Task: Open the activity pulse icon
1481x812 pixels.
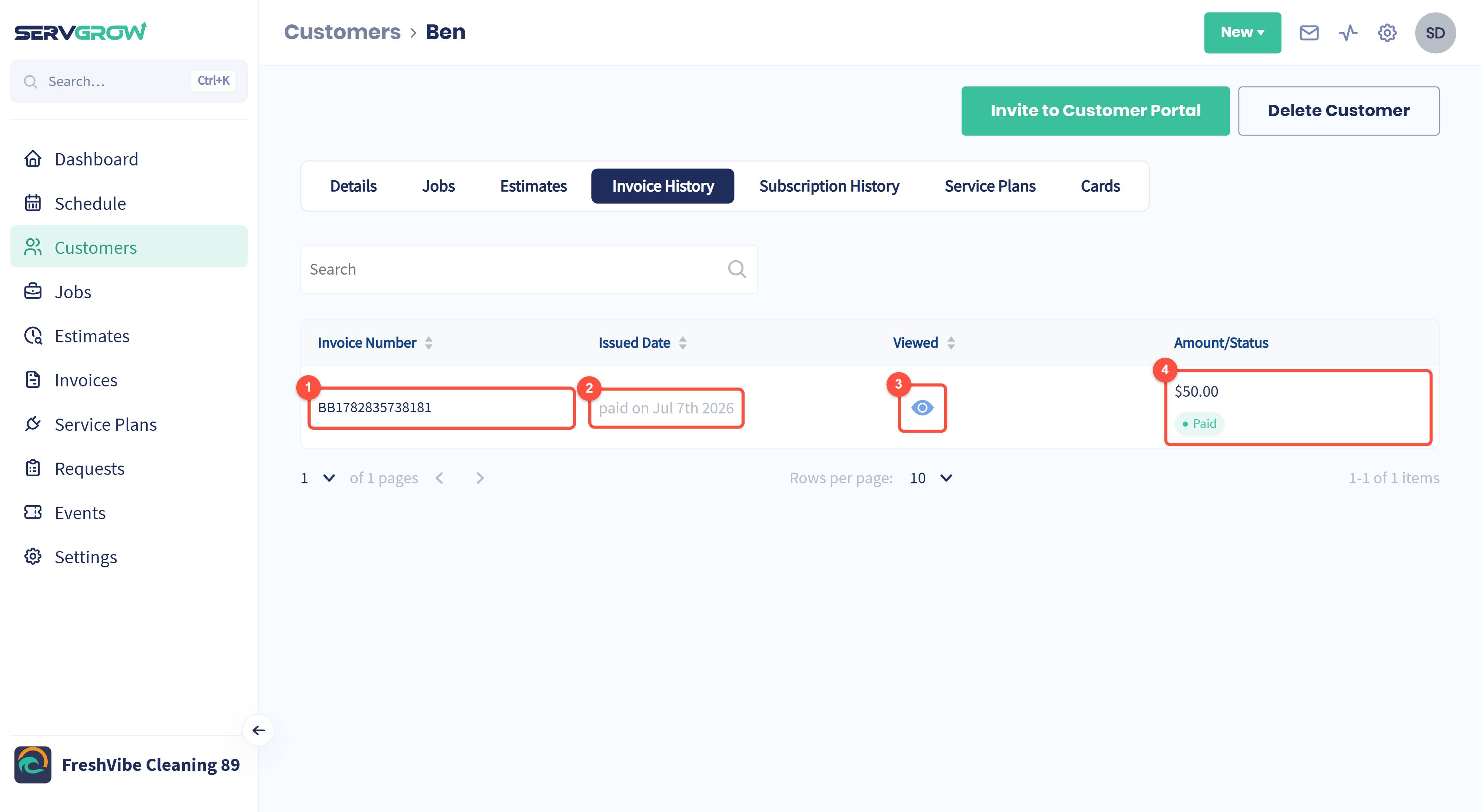Action: point(1348,33)
